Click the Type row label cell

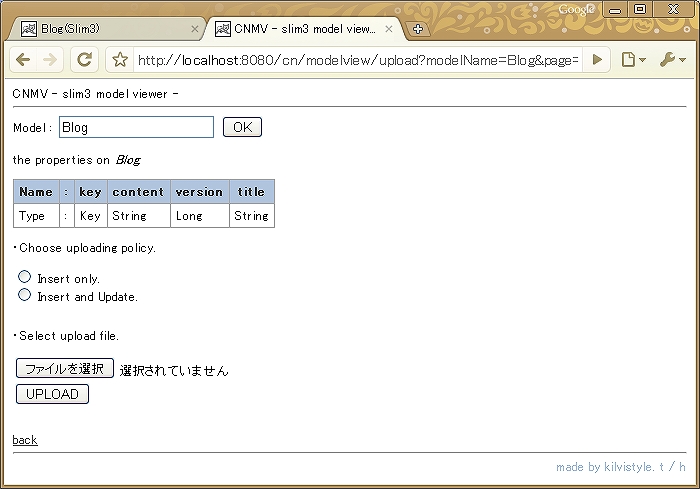point(36,216)
